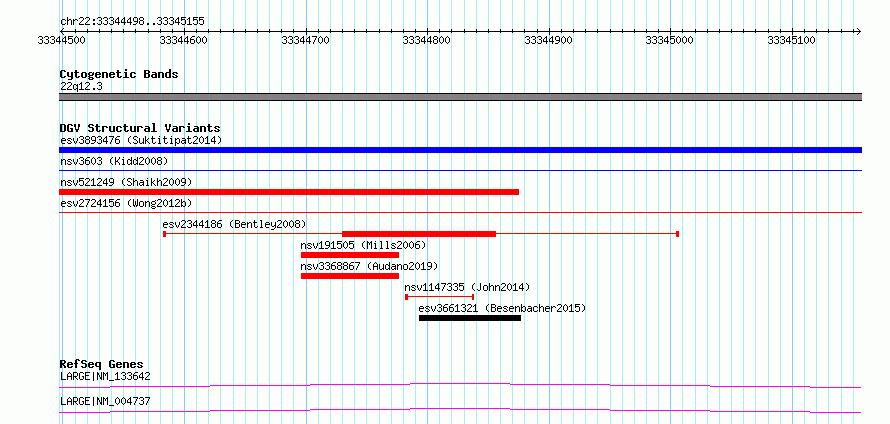Select the esv3893476 (Suktitipat2014) label

[x=141, y=140]
